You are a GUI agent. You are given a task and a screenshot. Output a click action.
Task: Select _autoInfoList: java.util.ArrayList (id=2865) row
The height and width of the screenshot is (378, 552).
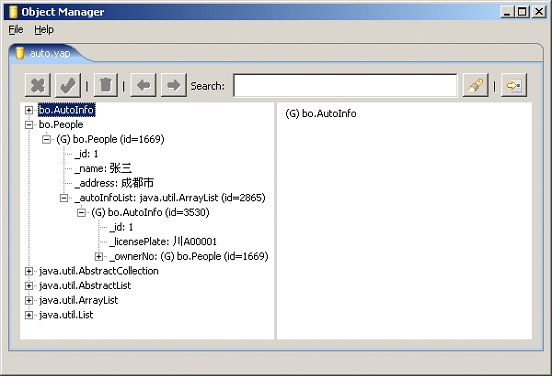click(x=170, y=198)
